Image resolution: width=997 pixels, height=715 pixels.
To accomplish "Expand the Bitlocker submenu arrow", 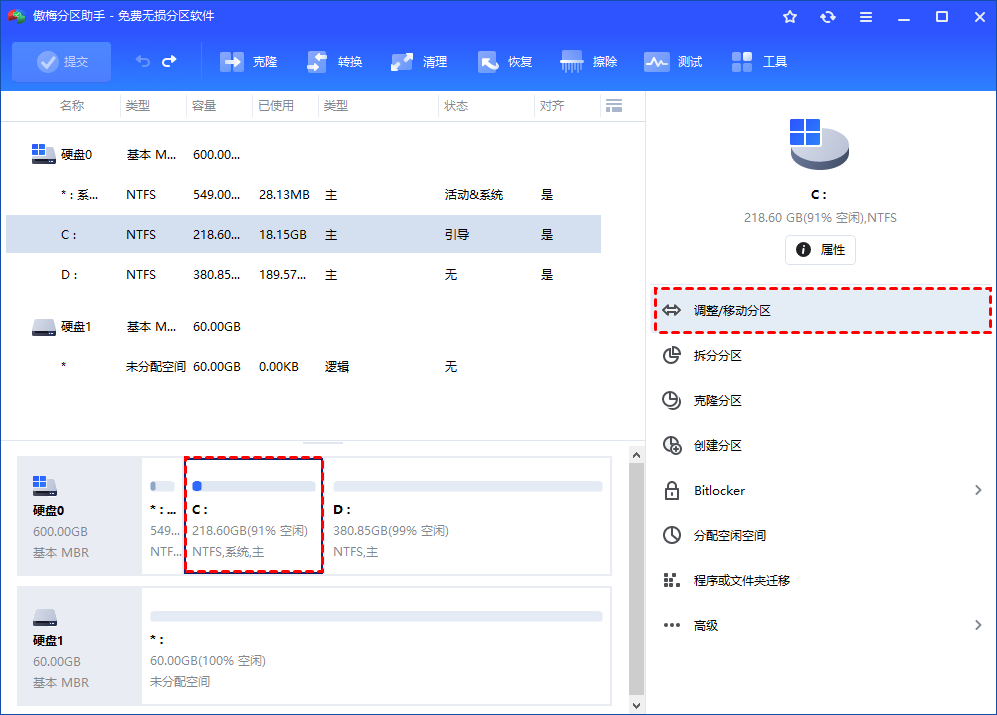I will [977, 491].
